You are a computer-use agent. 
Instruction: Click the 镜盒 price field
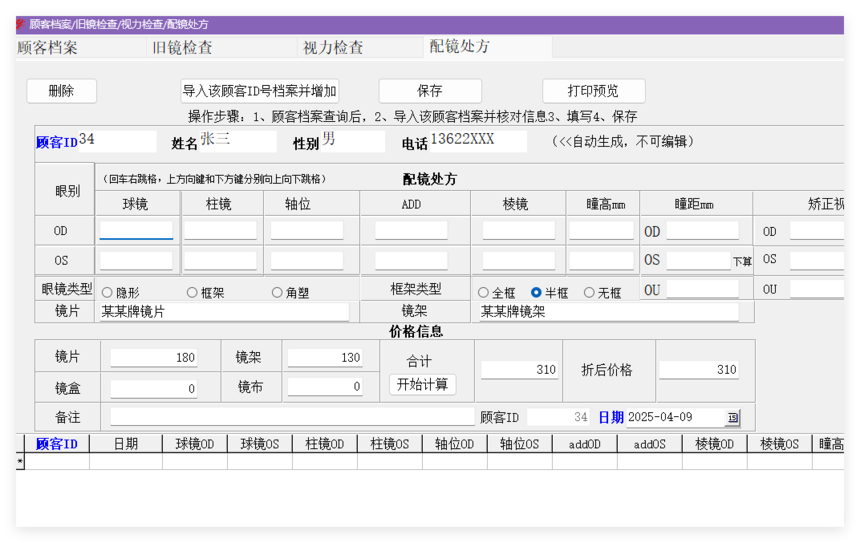(x=154, y=388)
